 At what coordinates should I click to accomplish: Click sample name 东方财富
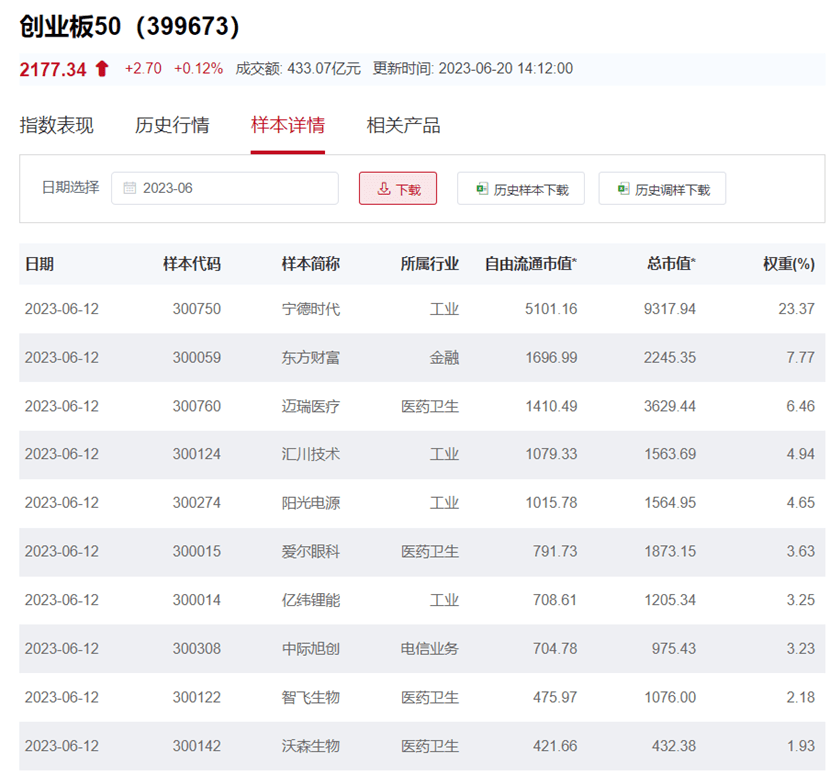click(311, 358)
